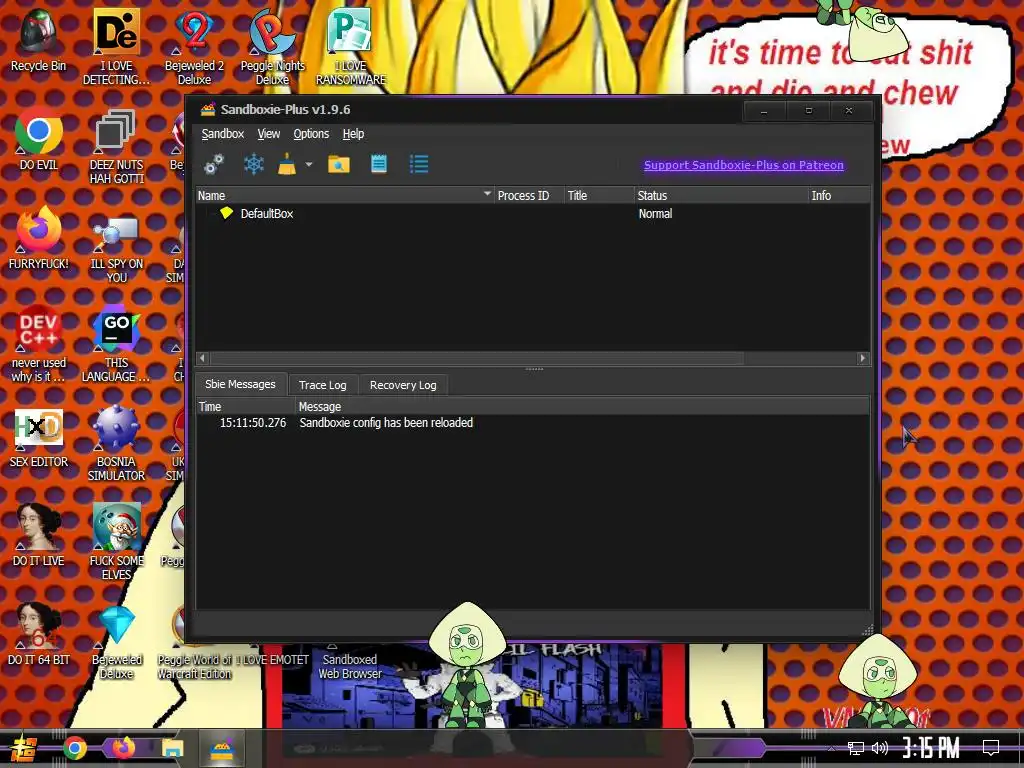The width and height of the screenshot is (1024, 768).
Task: Open the Settings gears icon in Sandboxie toolbar
Action: [214, 164]
